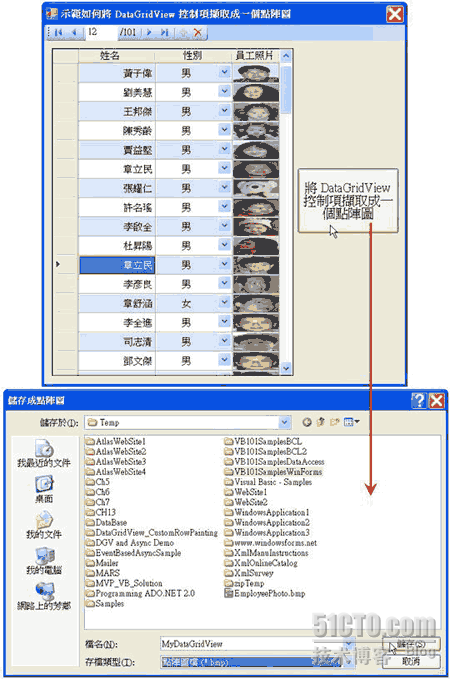
Task: Click the help question mark button in save dialog
Action: coord(418,401)
